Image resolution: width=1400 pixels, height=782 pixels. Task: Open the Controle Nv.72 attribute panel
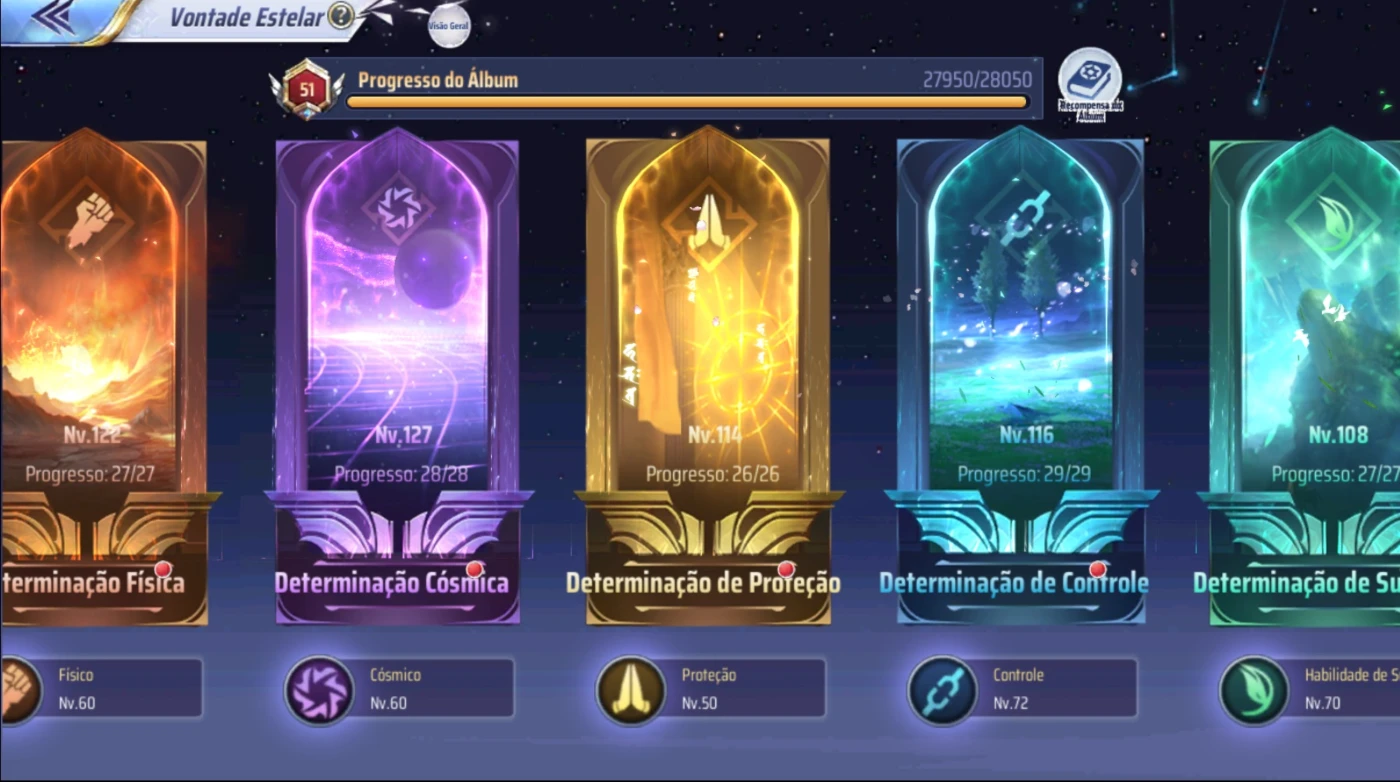coord(1023,688)
